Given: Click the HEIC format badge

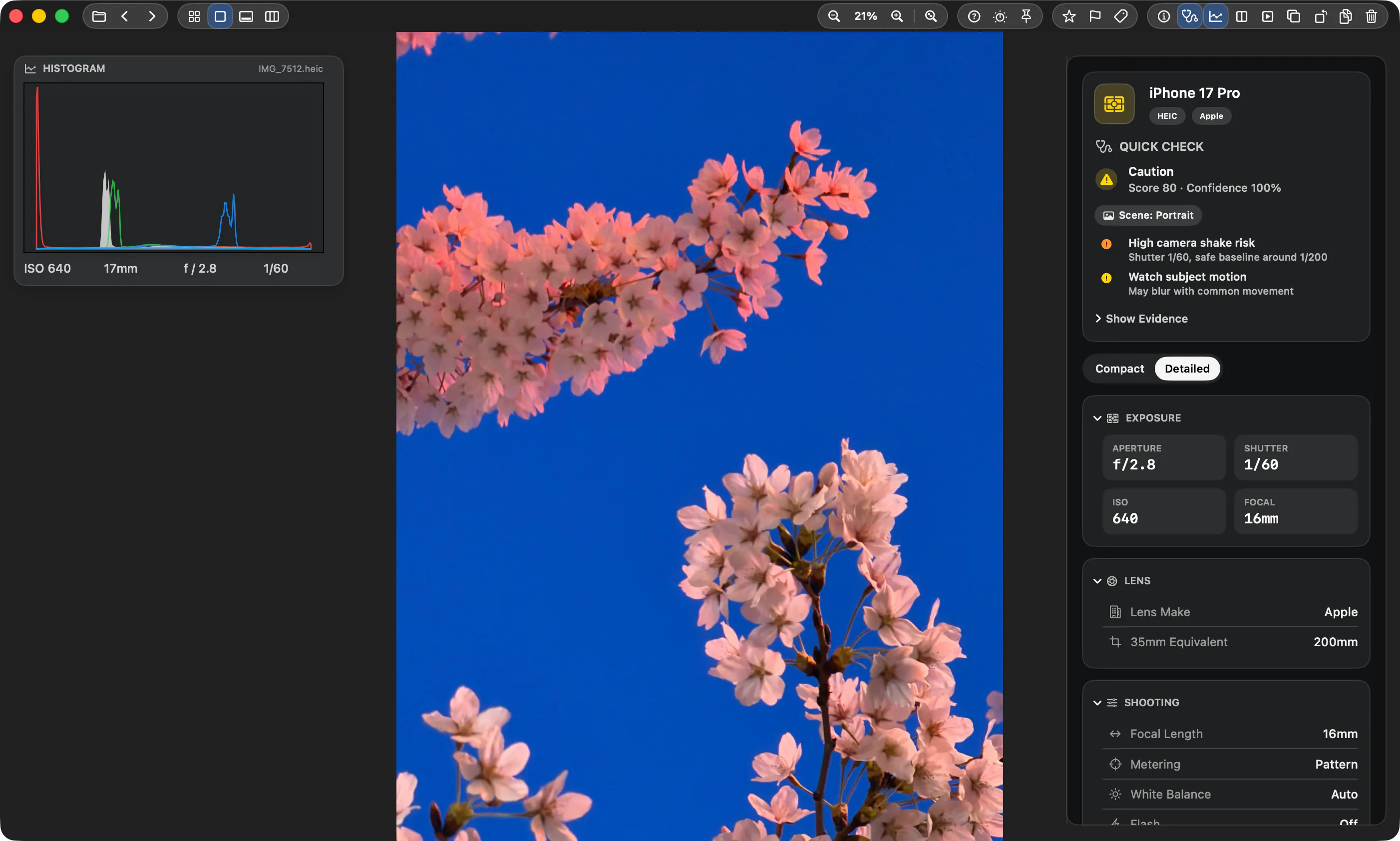Looking at the screenshot, I should [x=1167, y=116].
